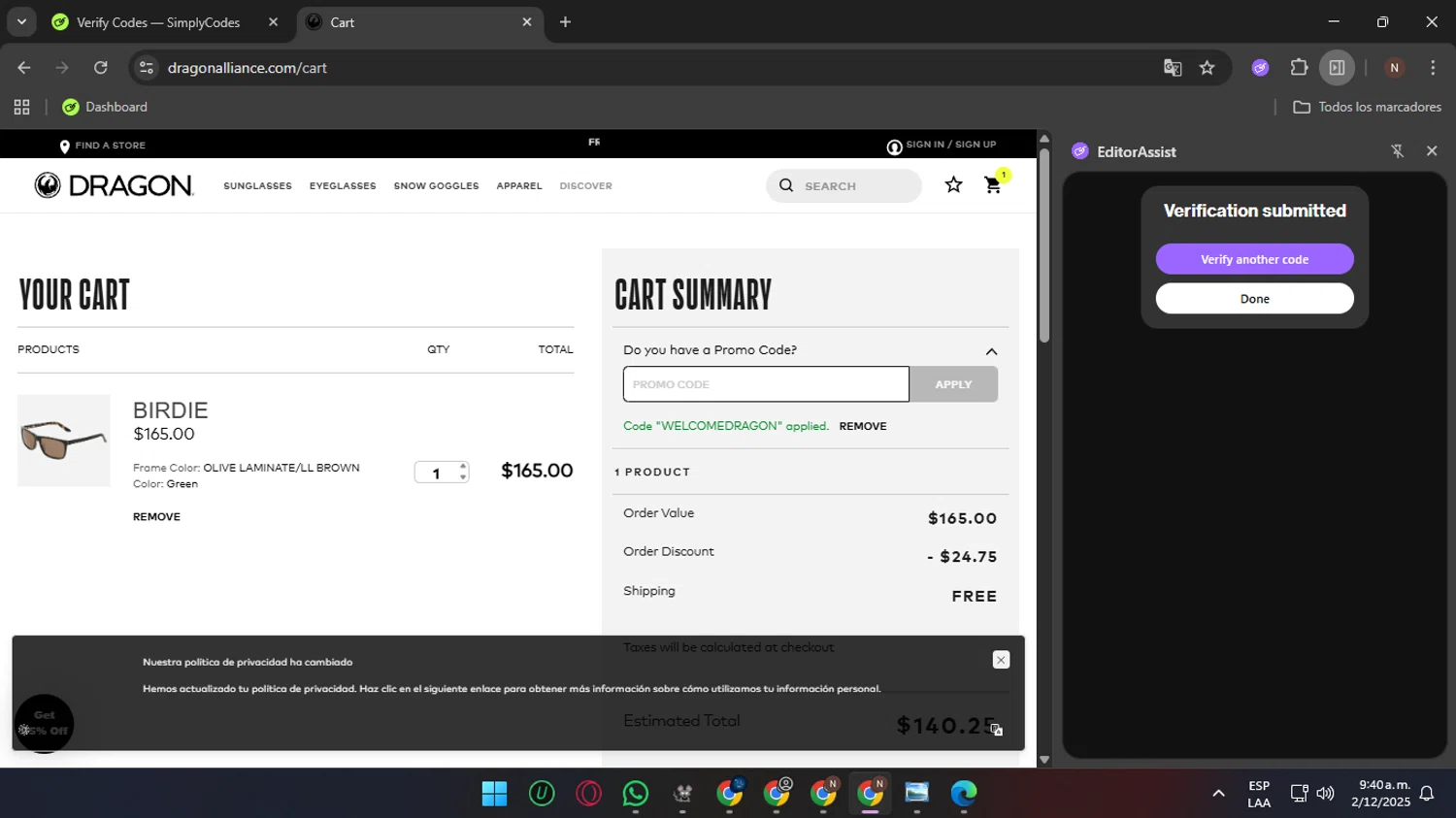This screenshot has width=1456, height=818.
Task: Open the Chrome profile N avatar
Action: click(x=1394, y=68)
